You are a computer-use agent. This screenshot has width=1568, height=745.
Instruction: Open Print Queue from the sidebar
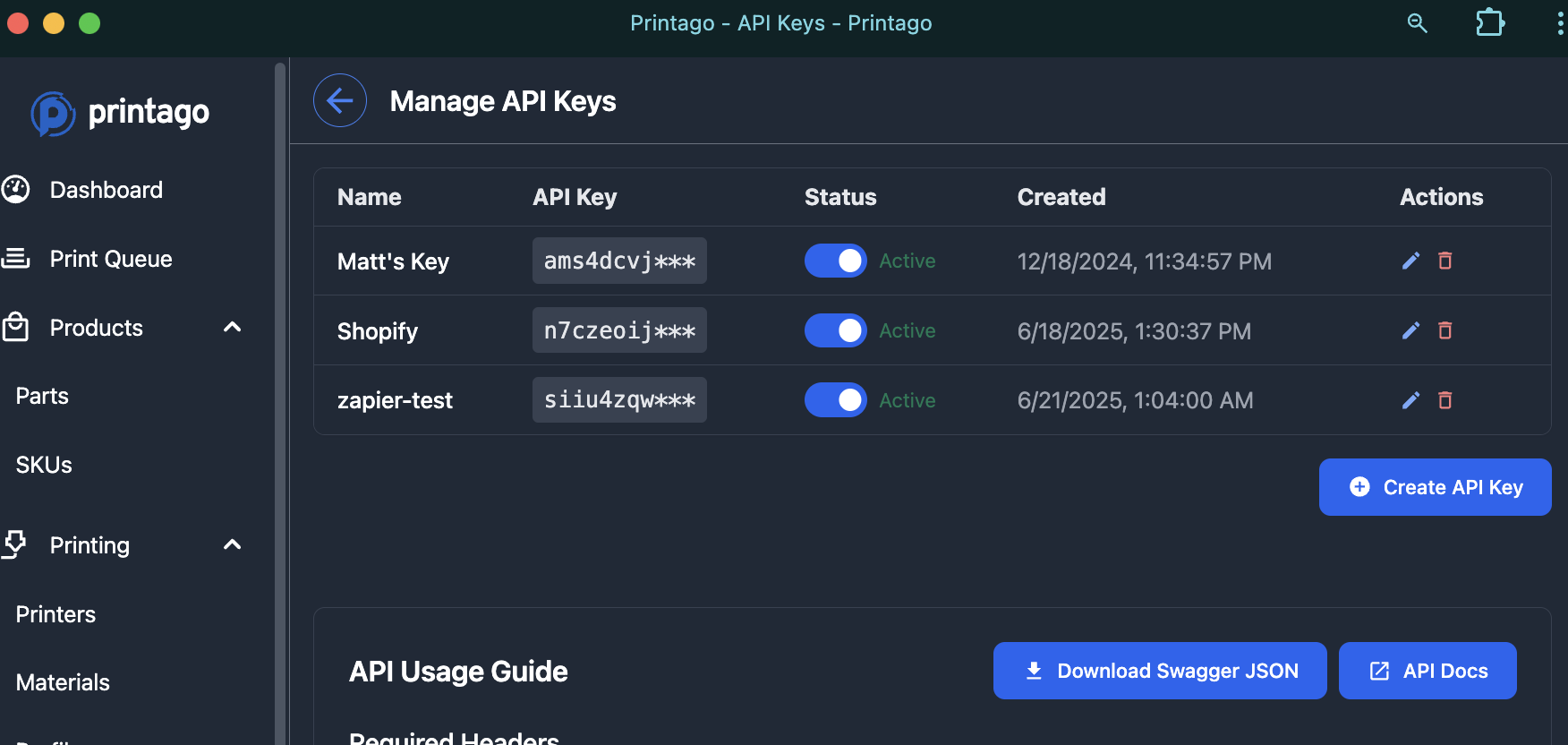[110, 259]
